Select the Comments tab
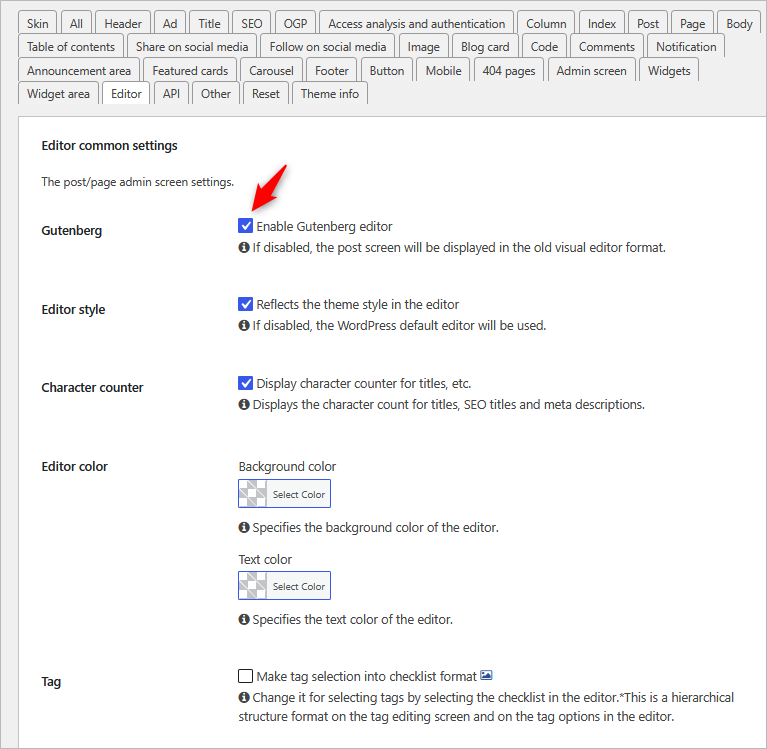This screenshot has width=767, height=749. [607, 47]
